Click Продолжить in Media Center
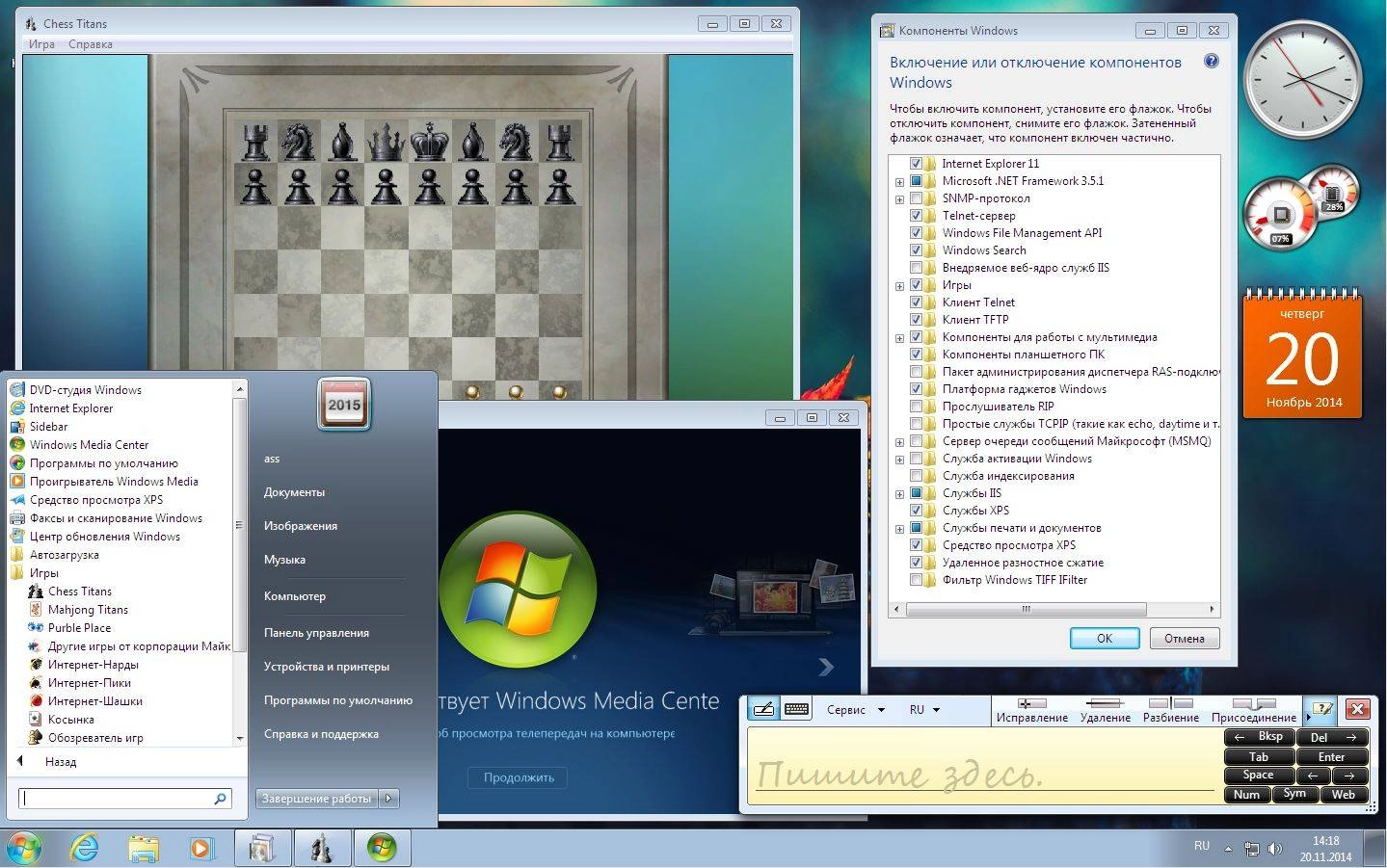The height and width of the screenshot is (868, 1387). tap(519, 777)
